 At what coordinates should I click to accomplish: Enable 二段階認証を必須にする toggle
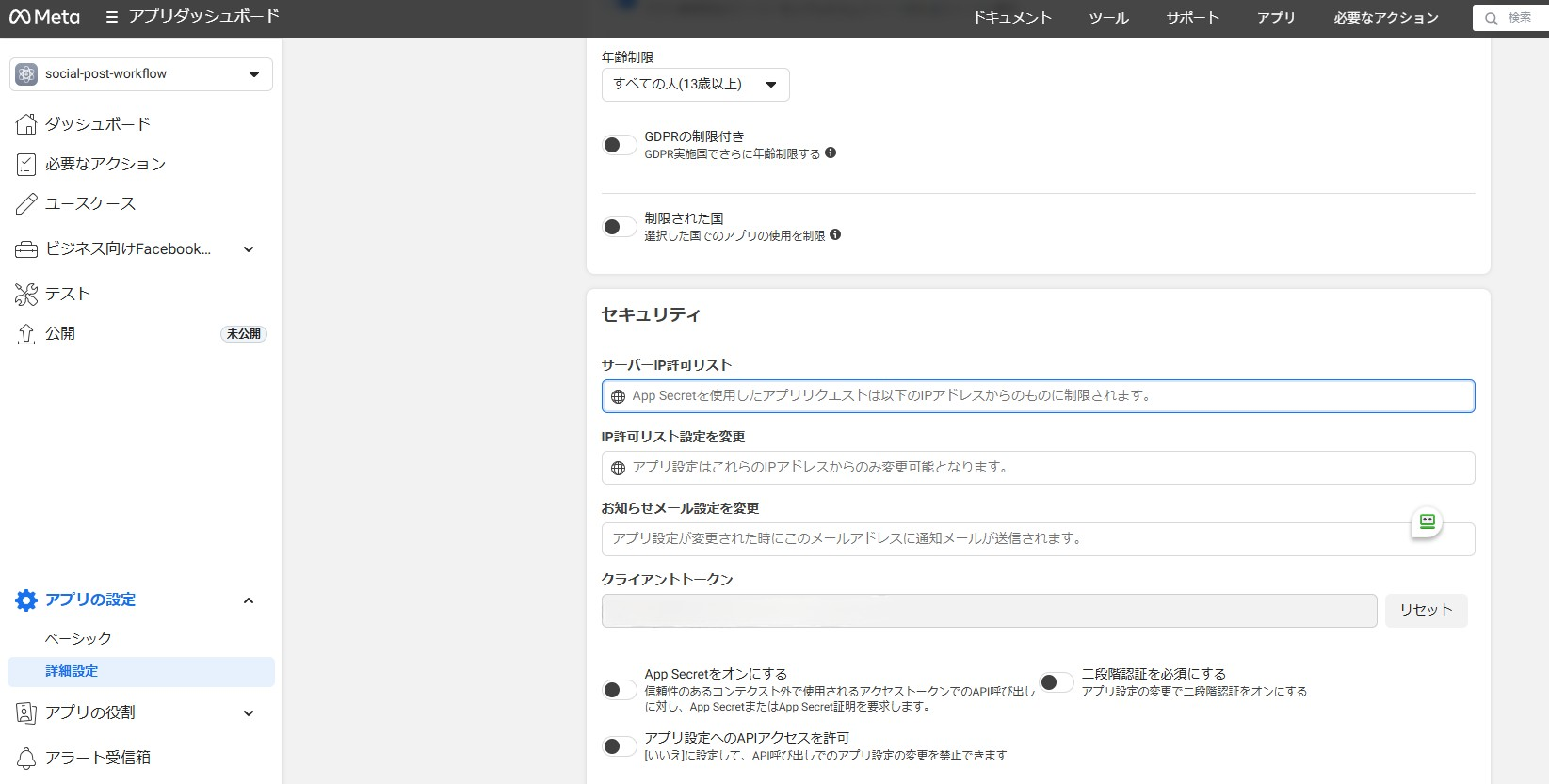[x=1056, y=682]
